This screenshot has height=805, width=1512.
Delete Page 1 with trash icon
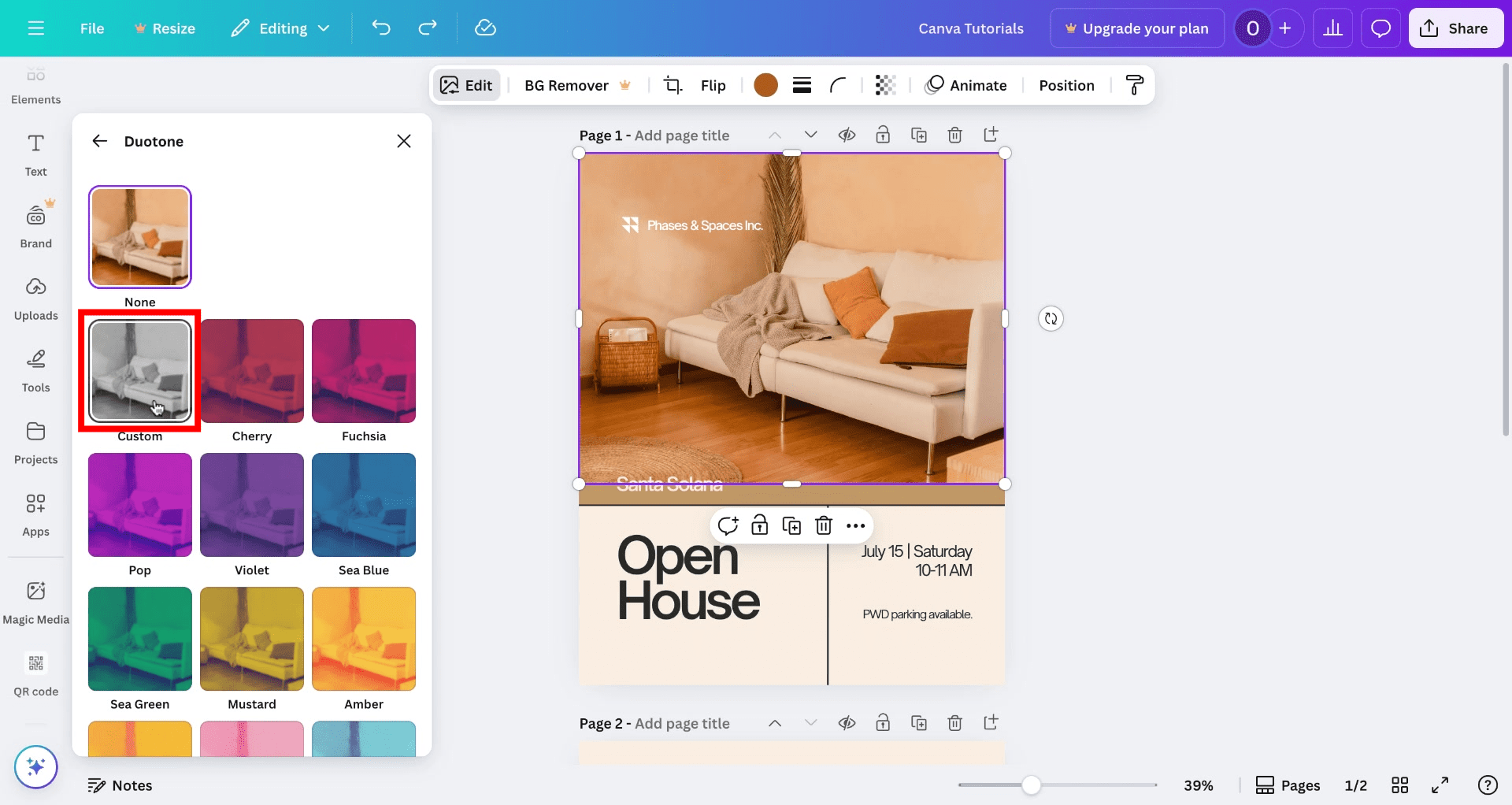click(x=954, y=135)
